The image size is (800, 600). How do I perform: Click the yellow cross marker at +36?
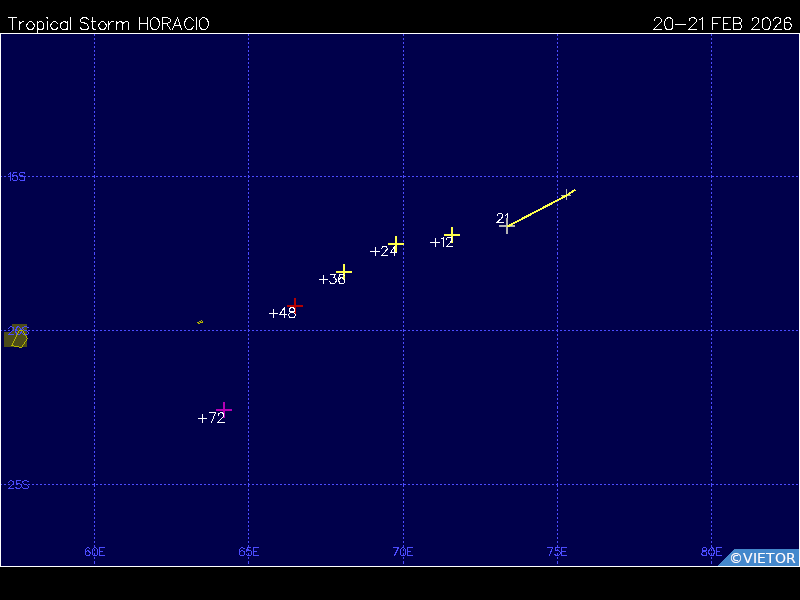(x=344, y=271)
